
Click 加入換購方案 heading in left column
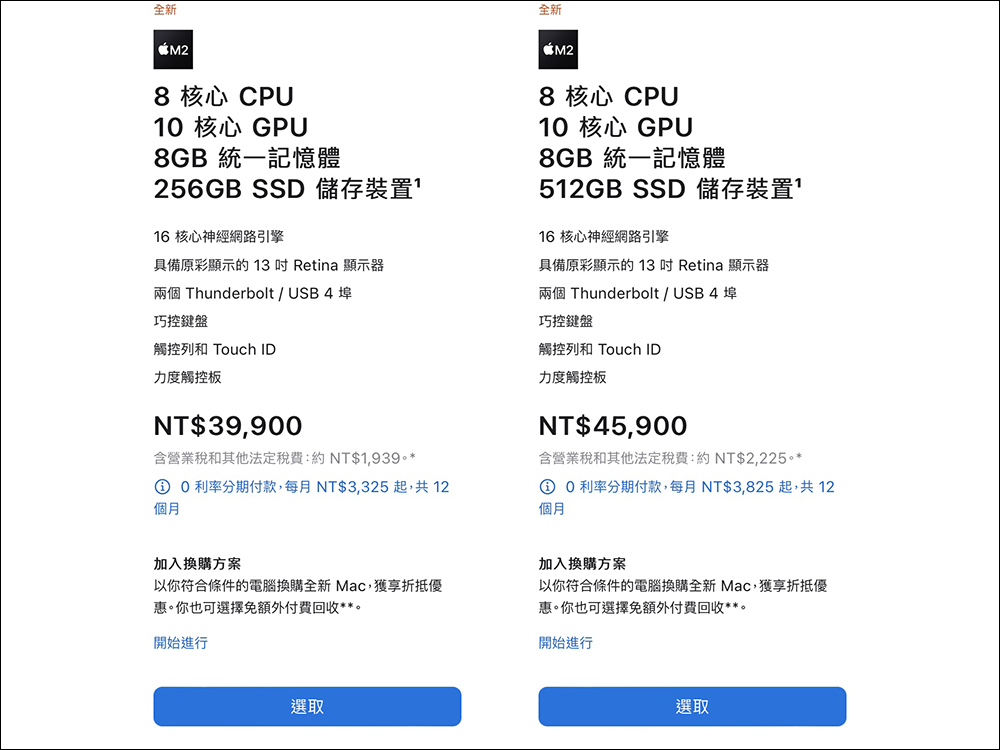[197, 564]
